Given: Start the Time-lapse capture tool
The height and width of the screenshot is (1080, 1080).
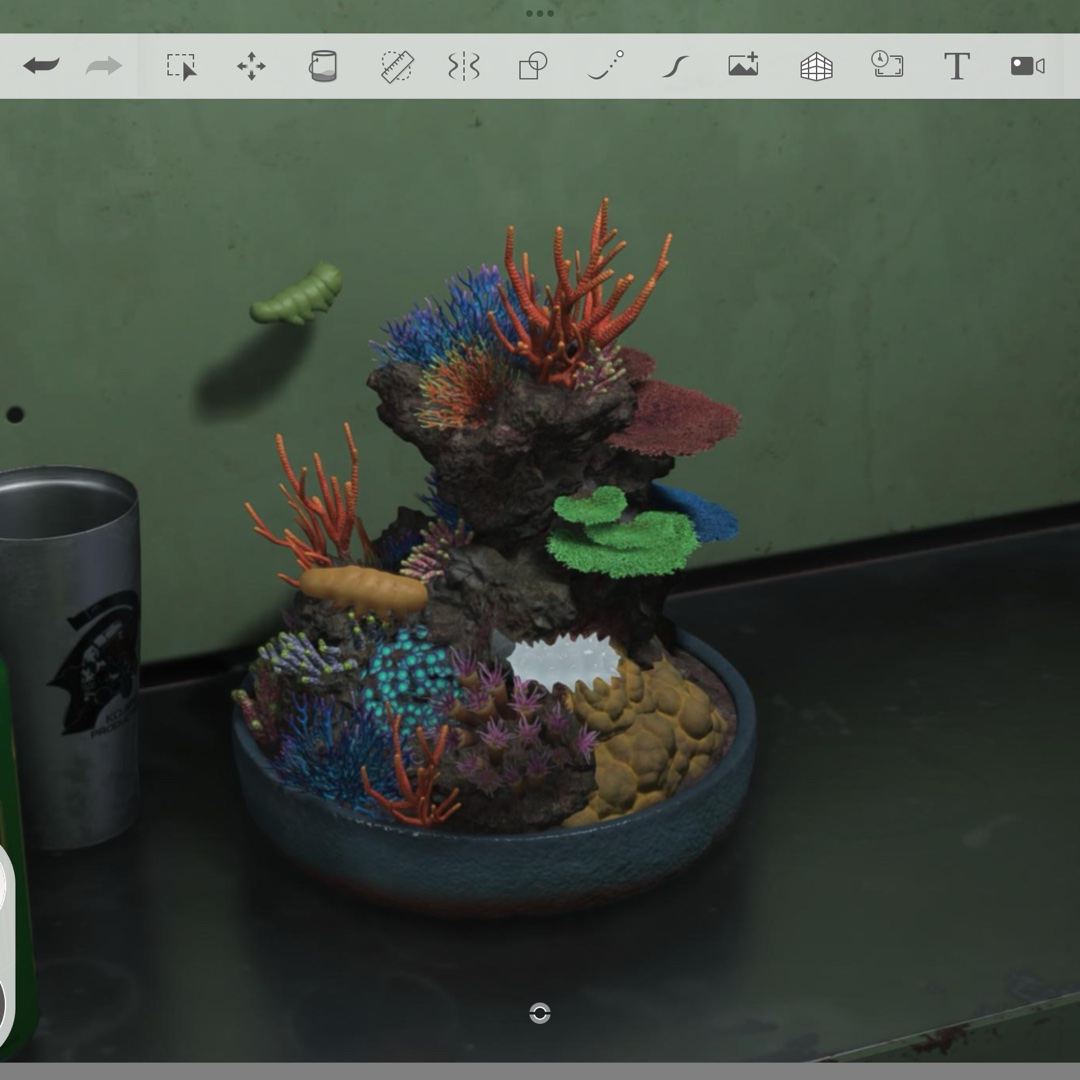Looking at the screenshot, I should coord(887,64).
